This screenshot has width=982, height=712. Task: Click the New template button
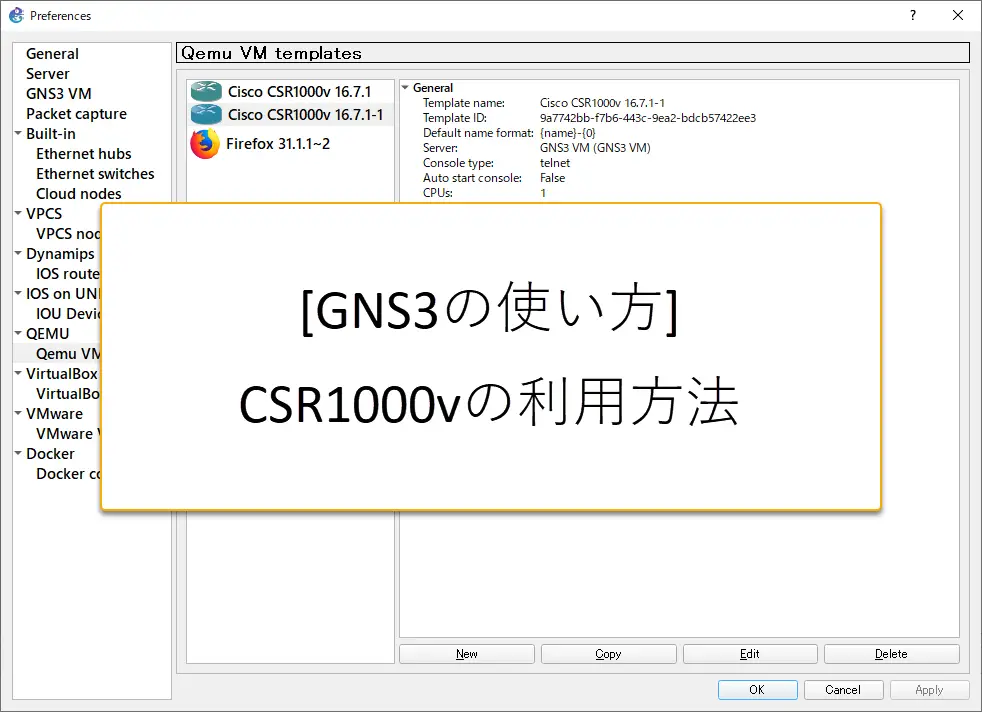tap(467, 654)
